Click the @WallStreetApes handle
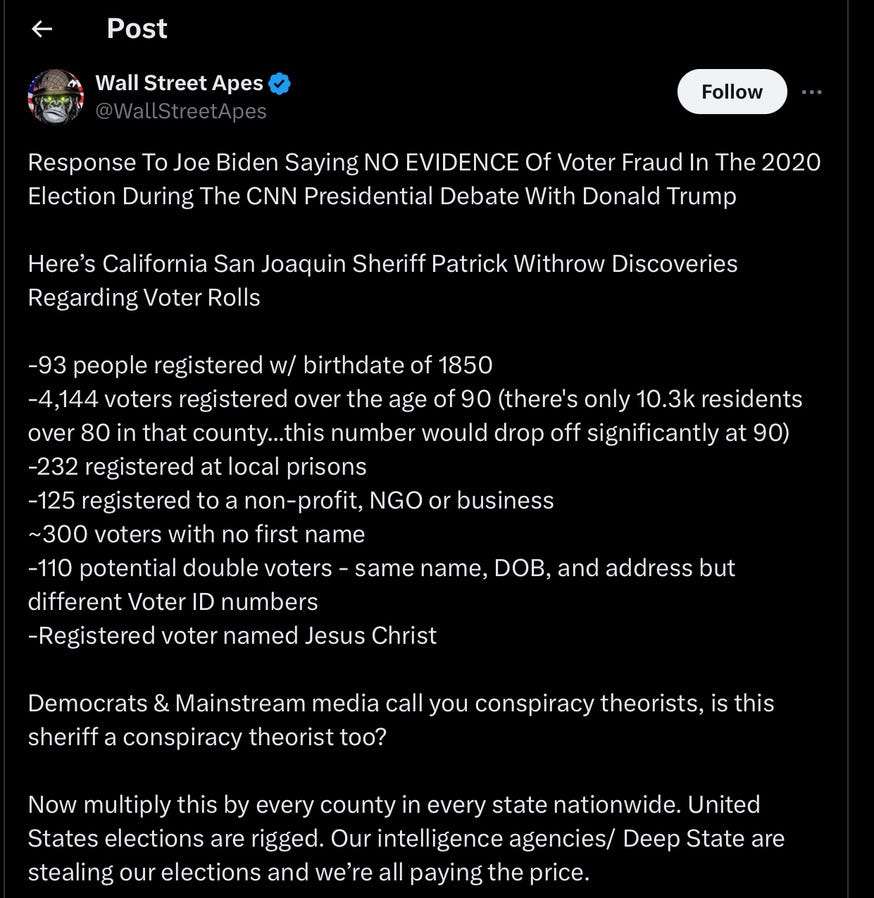Screen dimensions: 874x898 [x=181, y=111]
